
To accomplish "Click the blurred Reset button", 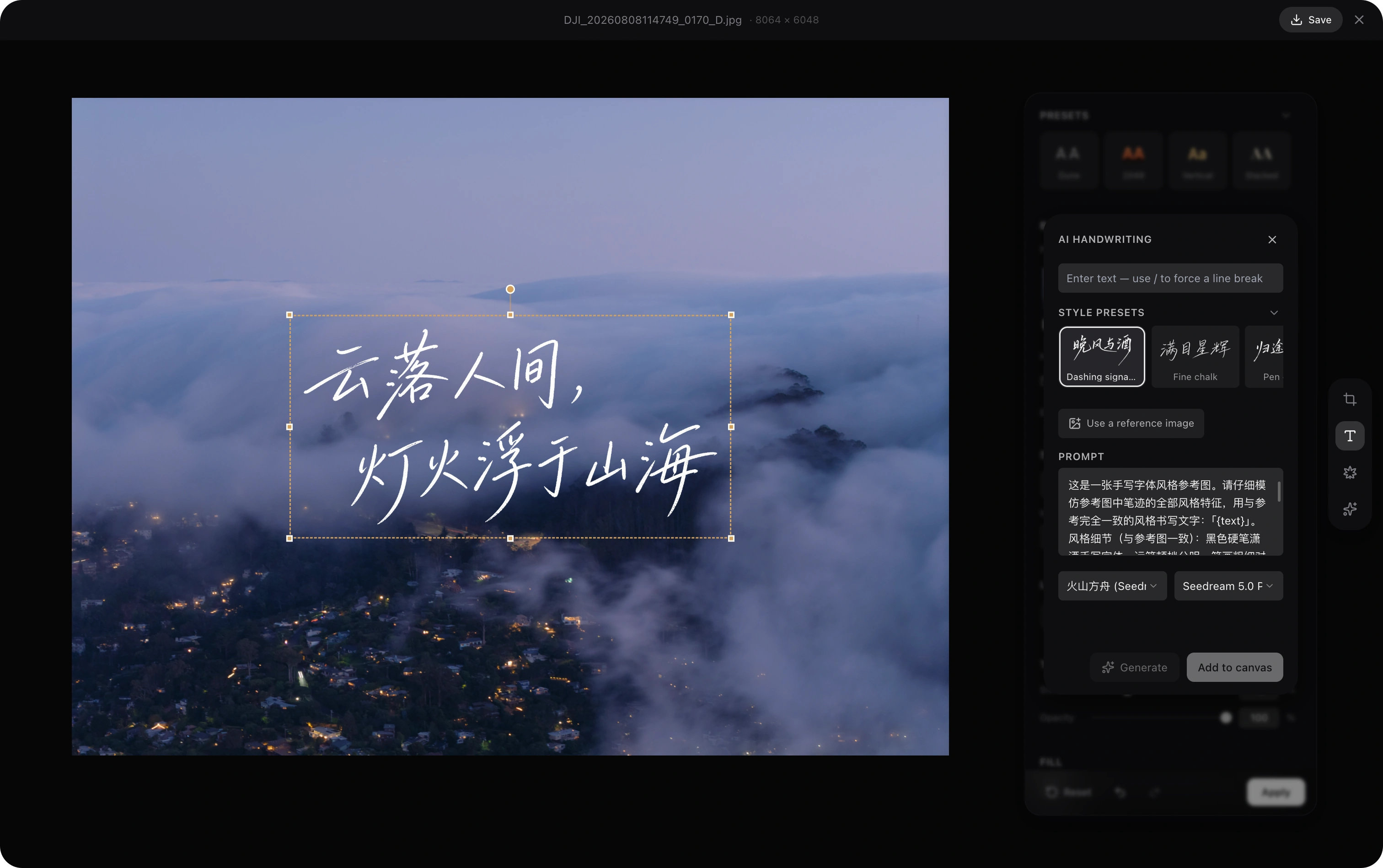I will point(1068,792).
